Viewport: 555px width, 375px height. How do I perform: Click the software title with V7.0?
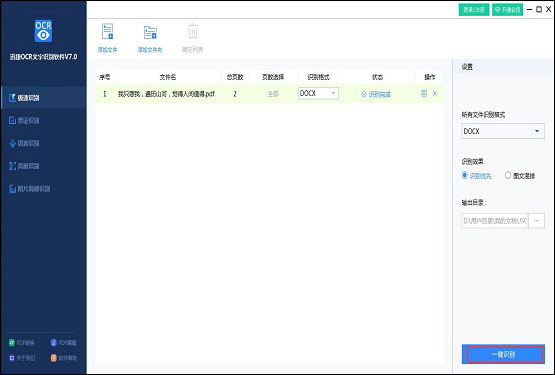tap(43, 57)
